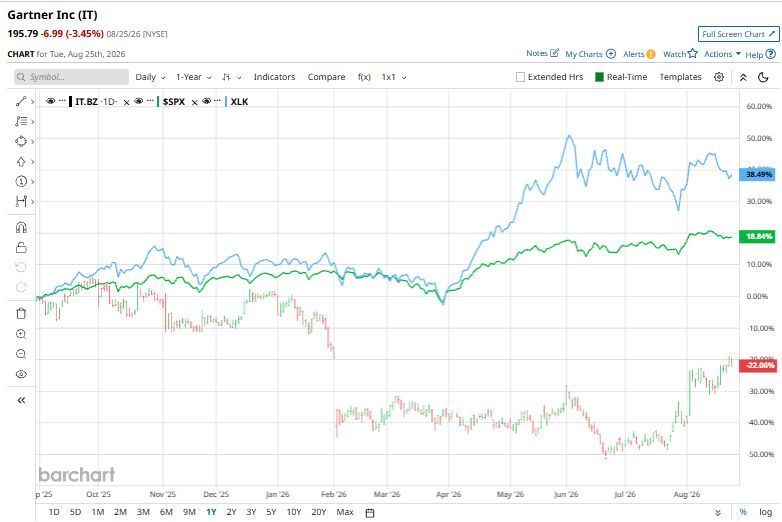Click the blue XLK color swatch
The height and width of the screenshot is (522, 782).
coord(226,102)
